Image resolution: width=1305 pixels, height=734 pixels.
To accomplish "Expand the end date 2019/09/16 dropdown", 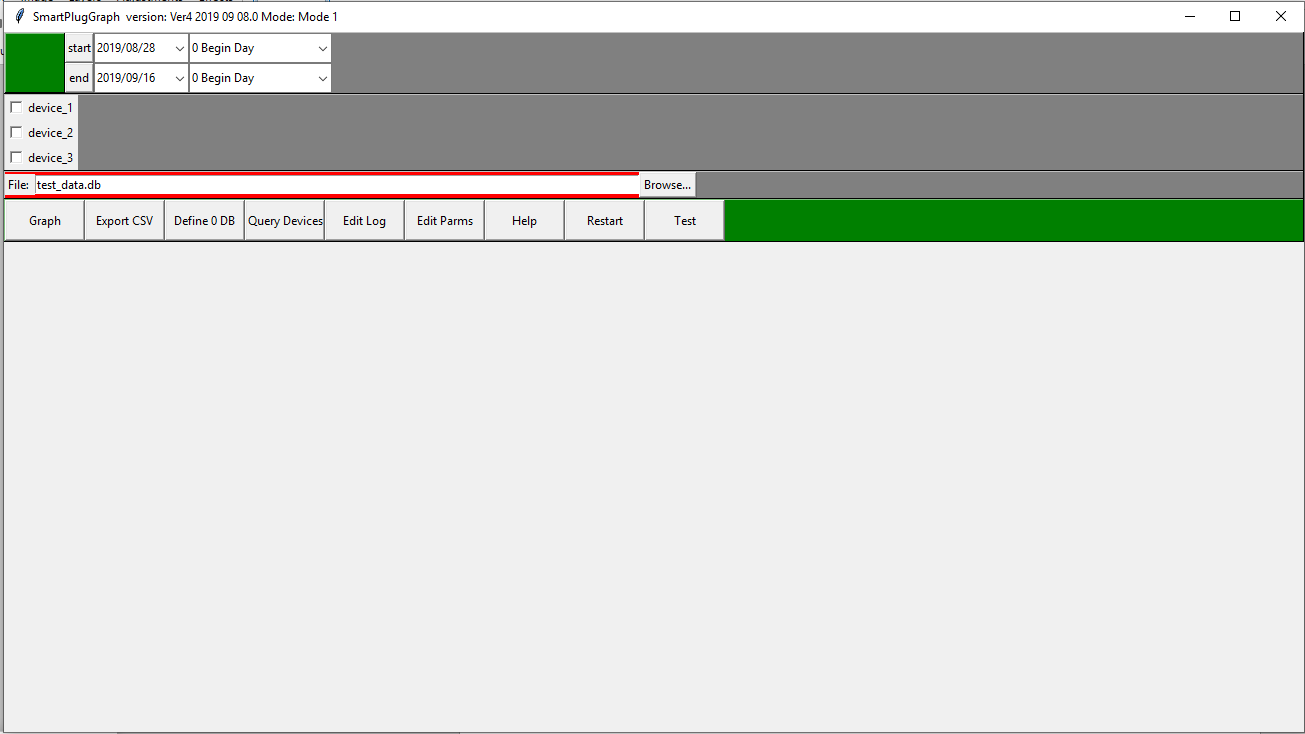I will (x=179, y=78).
